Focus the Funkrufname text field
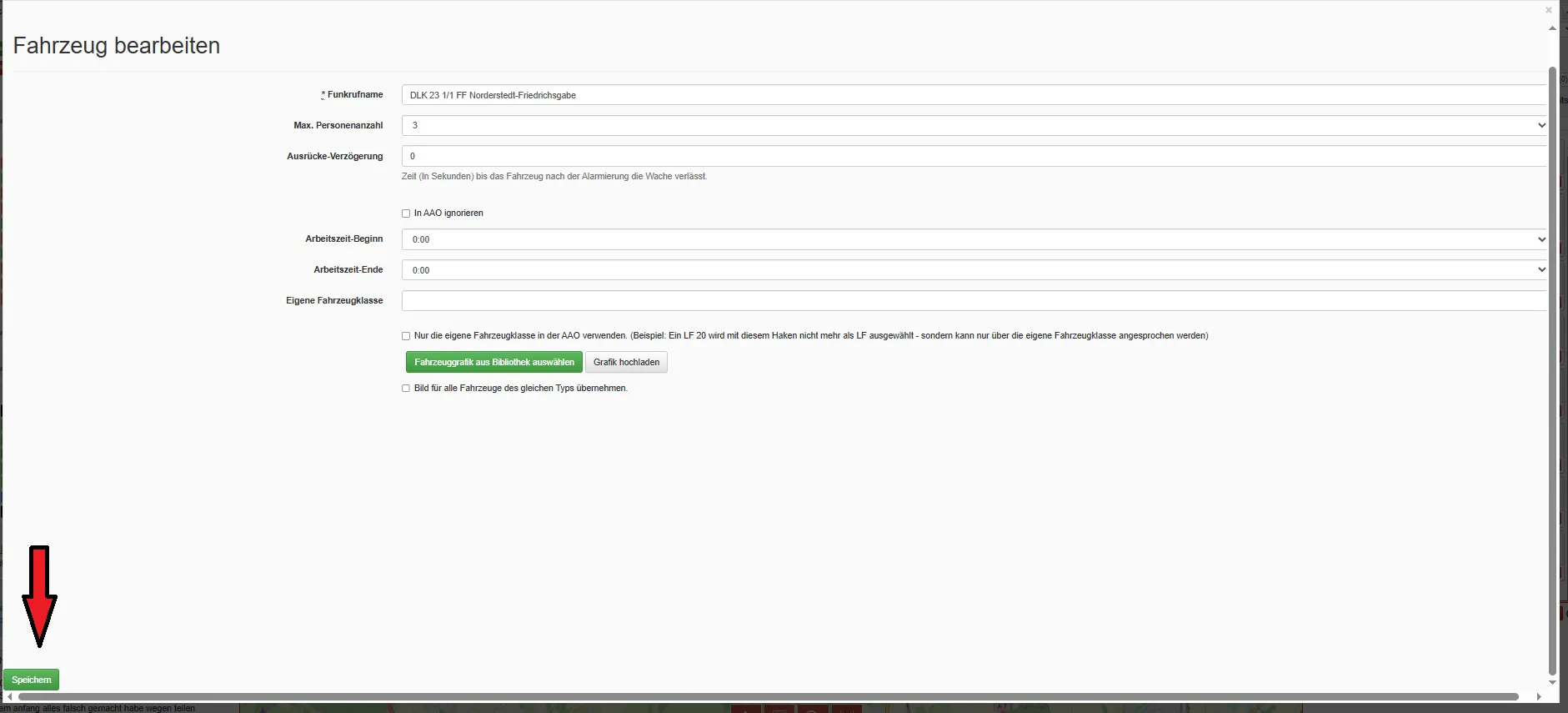 [974, 95]
